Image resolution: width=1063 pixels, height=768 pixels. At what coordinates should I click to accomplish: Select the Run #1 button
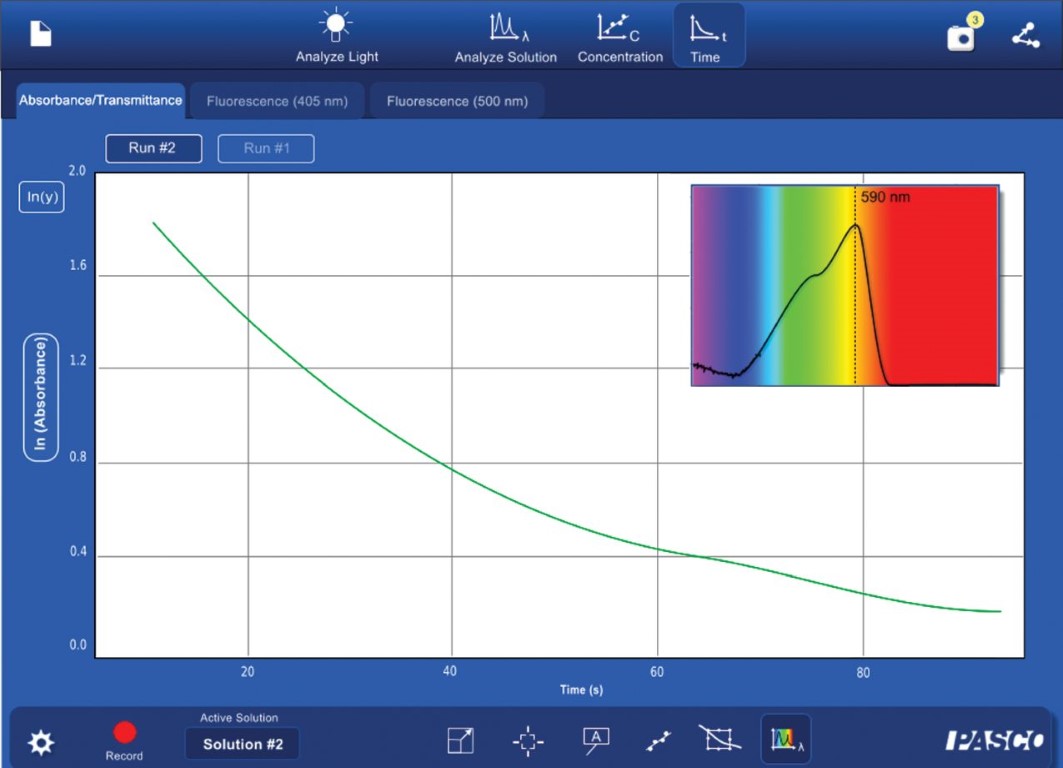click(x=266, y=148)
